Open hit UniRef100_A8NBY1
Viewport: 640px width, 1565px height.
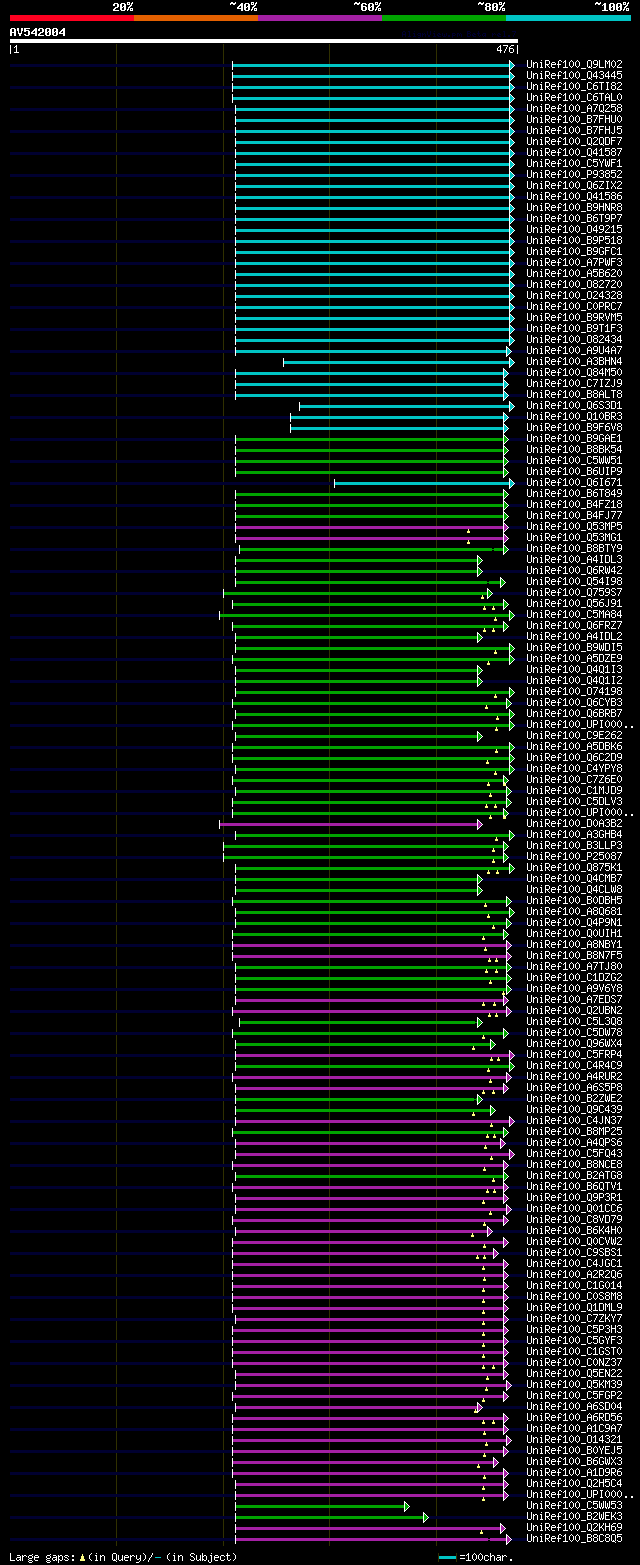[574, 944]
